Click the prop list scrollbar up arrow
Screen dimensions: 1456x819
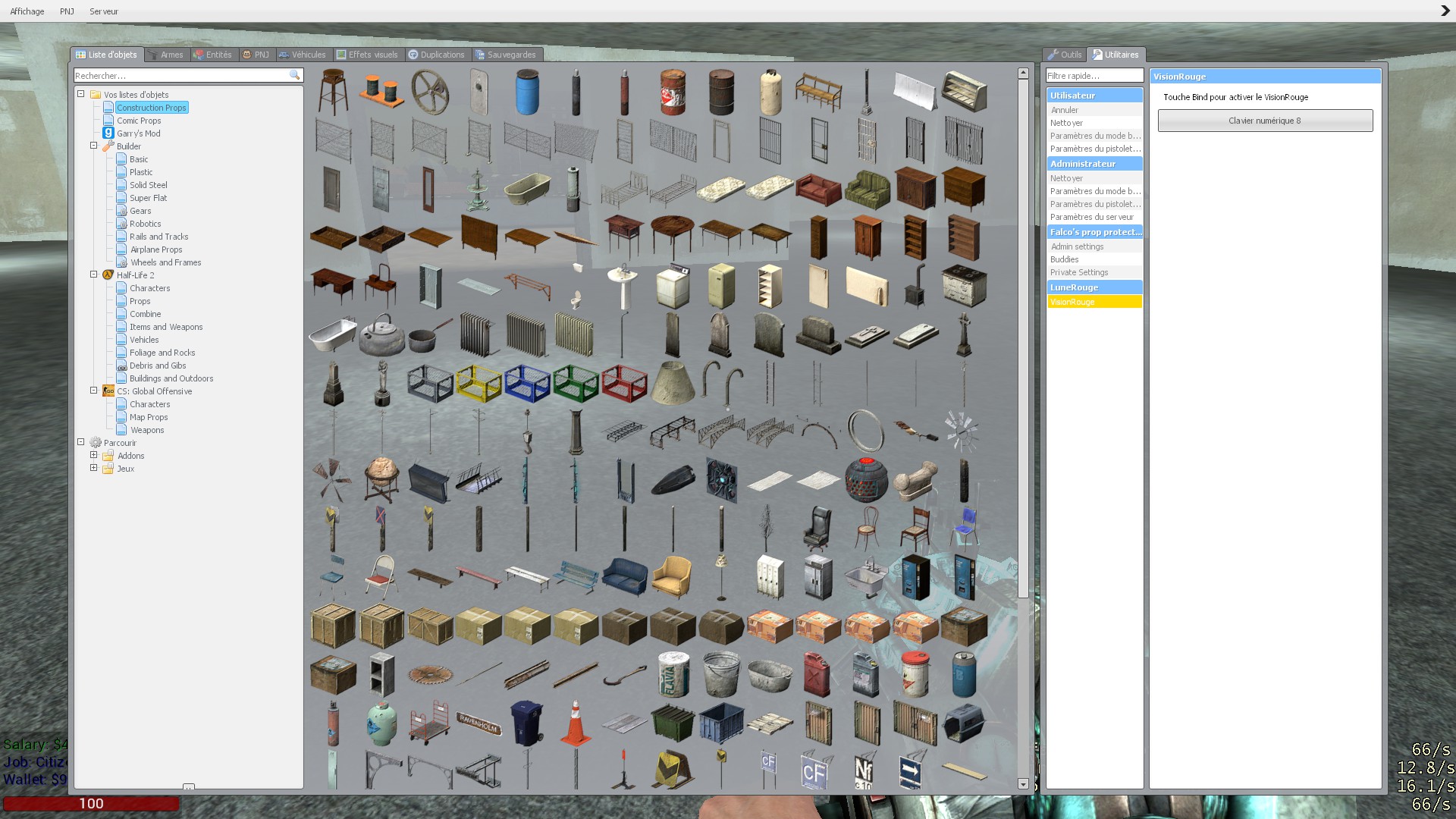pos(1023,73)
